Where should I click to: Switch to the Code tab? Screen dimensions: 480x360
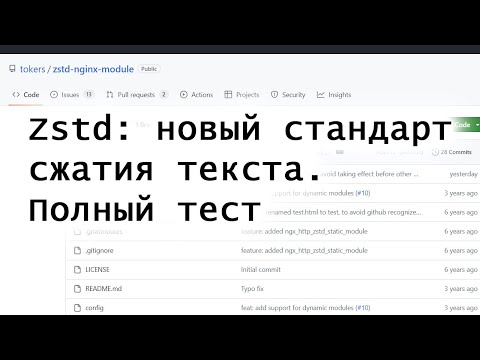point(26,95)
